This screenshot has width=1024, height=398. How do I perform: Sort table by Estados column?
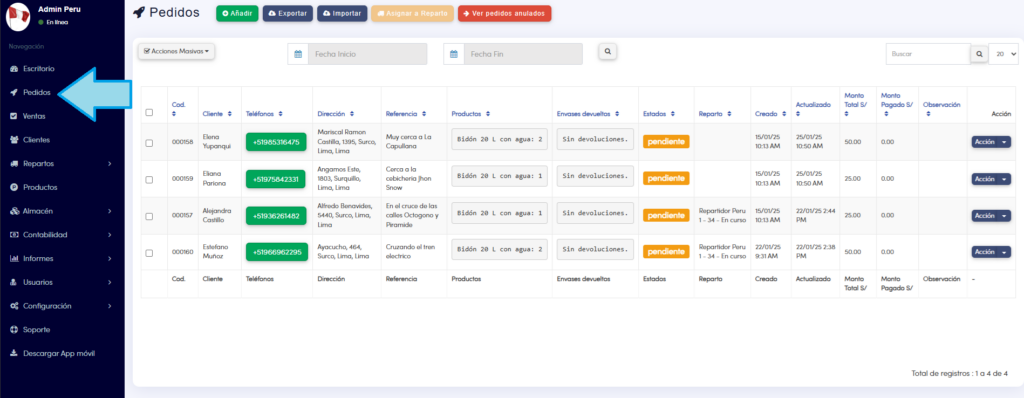click(659, 114)
